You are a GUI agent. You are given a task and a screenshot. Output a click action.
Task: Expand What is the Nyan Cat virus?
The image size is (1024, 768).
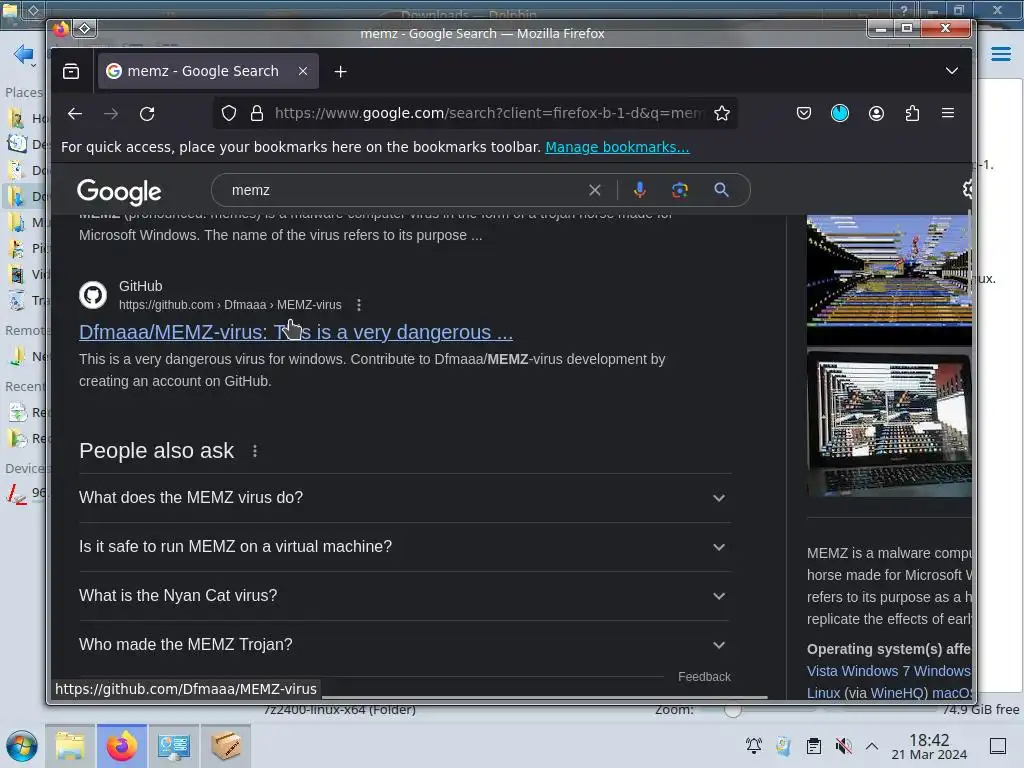[404, 596]
